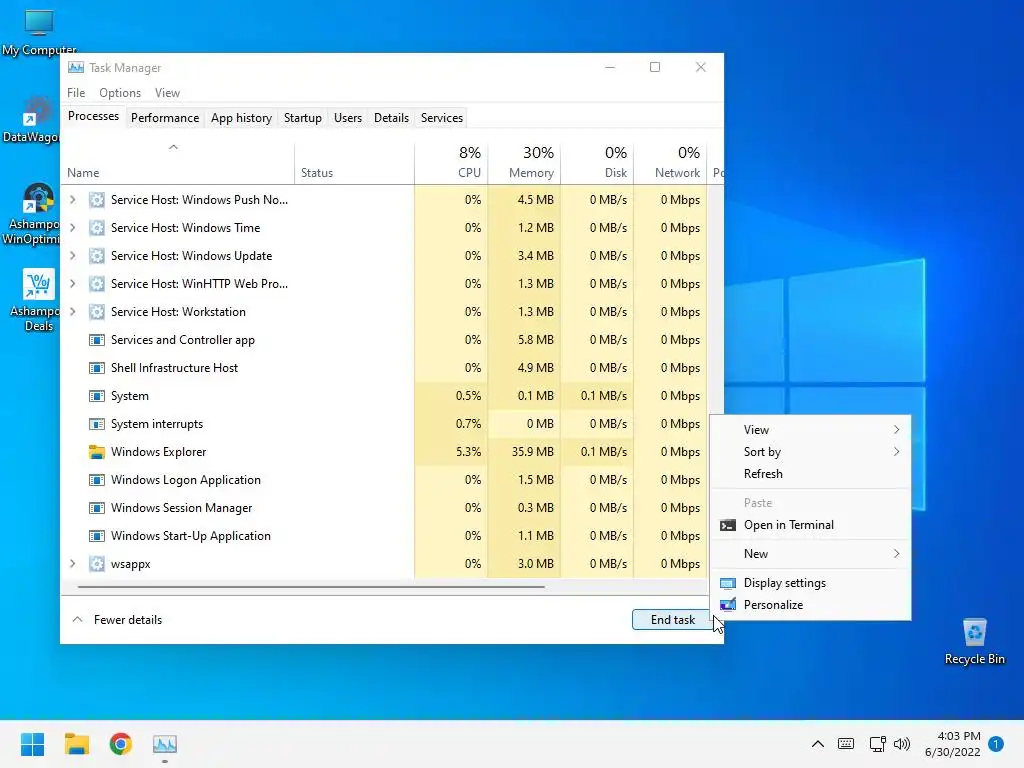1024x768 pixels.
Task: Launch Google Chrome from the taskbar
Action: (x=121, y=744)
